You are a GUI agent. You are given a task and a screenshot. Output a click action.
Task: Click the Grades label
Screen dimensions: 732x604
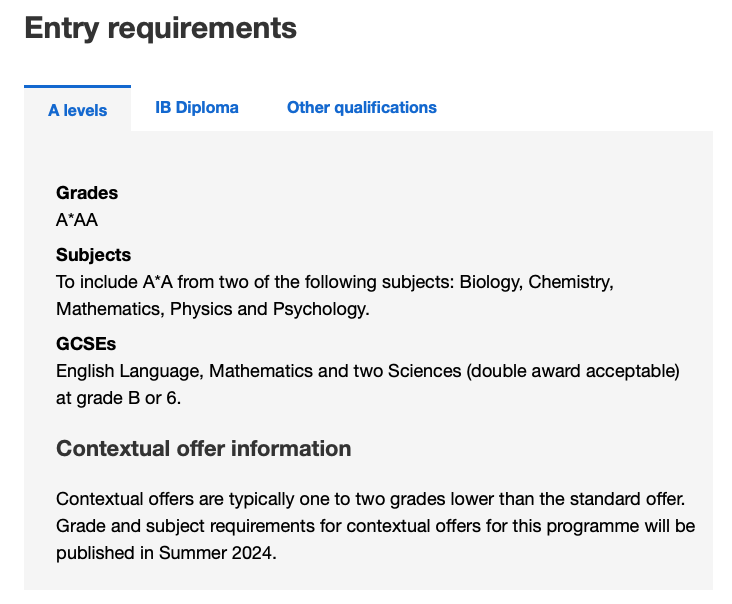[x=87, y=193]
